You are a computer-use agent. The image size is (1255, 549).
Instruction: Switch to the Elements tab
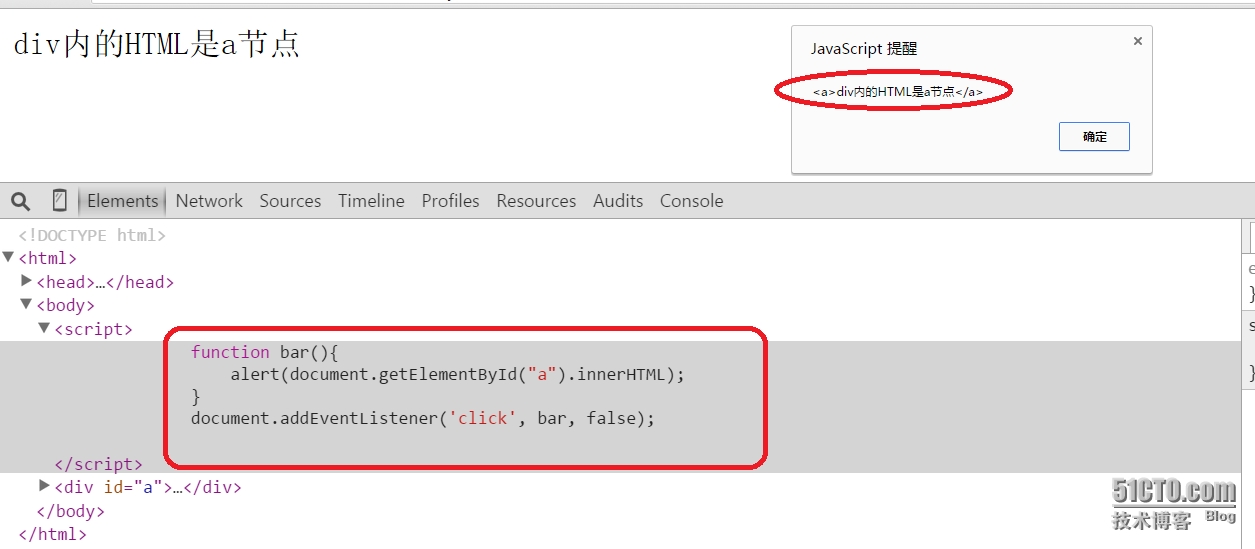click(122, 201)
